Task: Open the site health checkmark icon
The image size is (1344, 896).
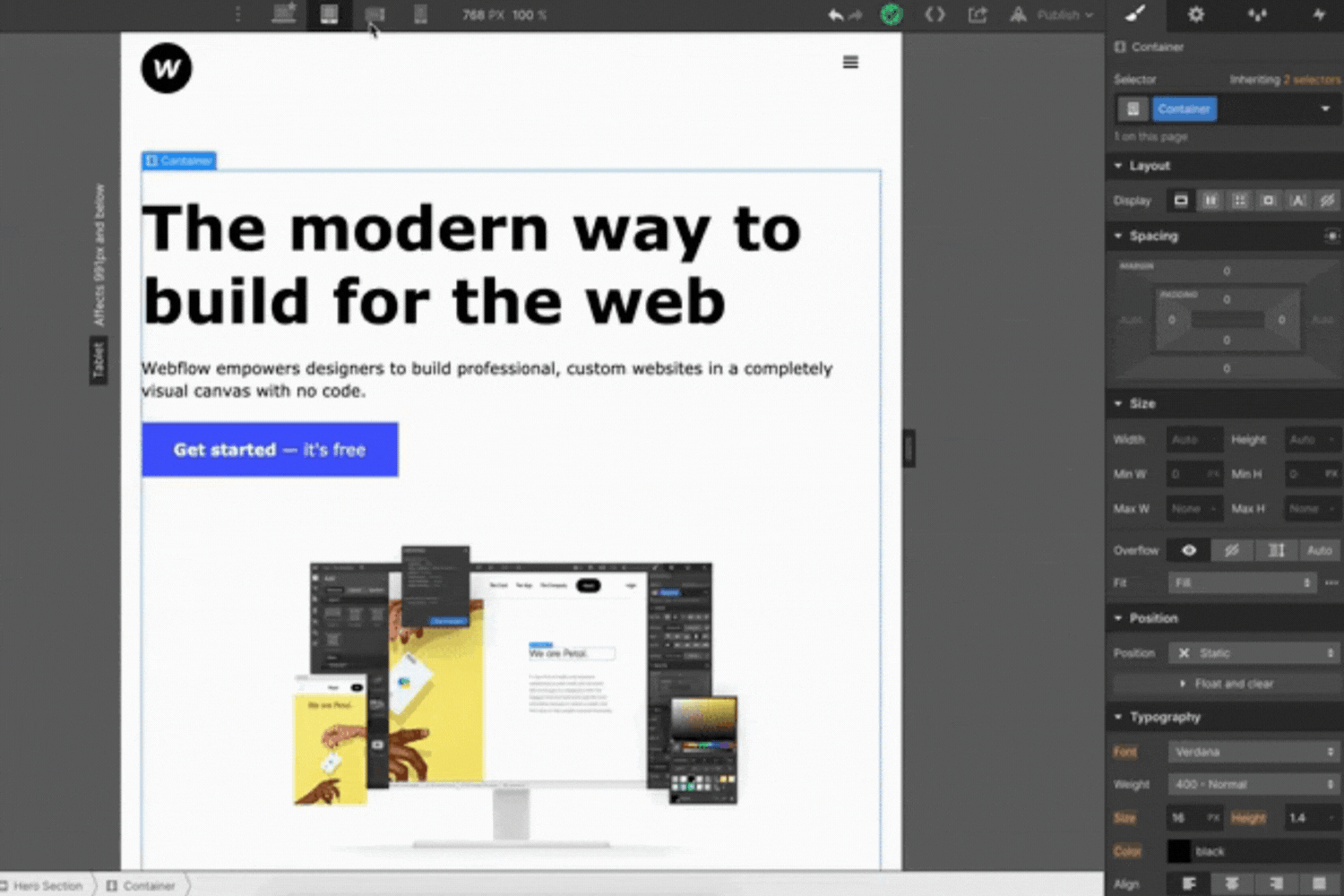Action: point(890,14)
